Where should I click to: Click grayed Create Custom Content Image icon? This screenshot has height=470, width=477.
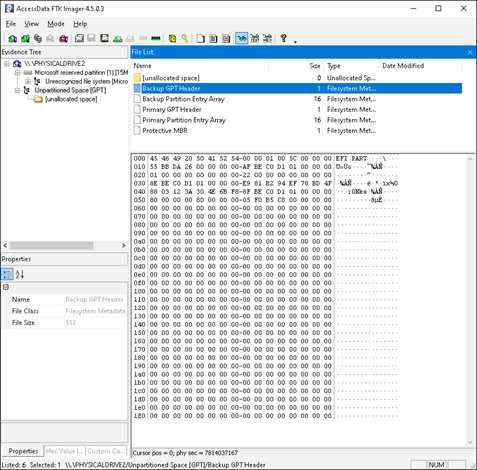tap(130, 39)
